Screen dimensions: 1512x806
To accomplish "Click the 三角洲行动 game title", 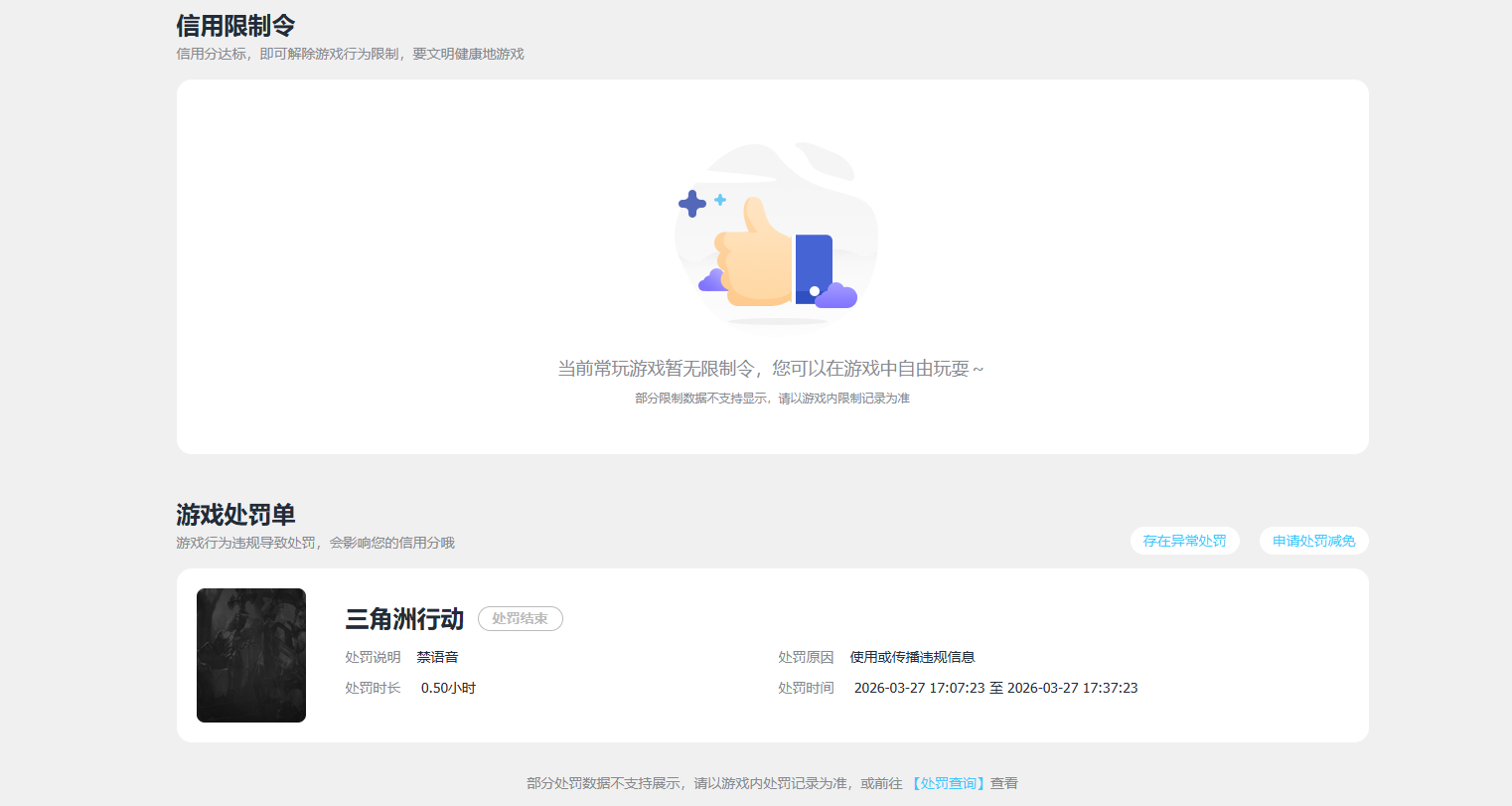I will (x=404, y=619).
